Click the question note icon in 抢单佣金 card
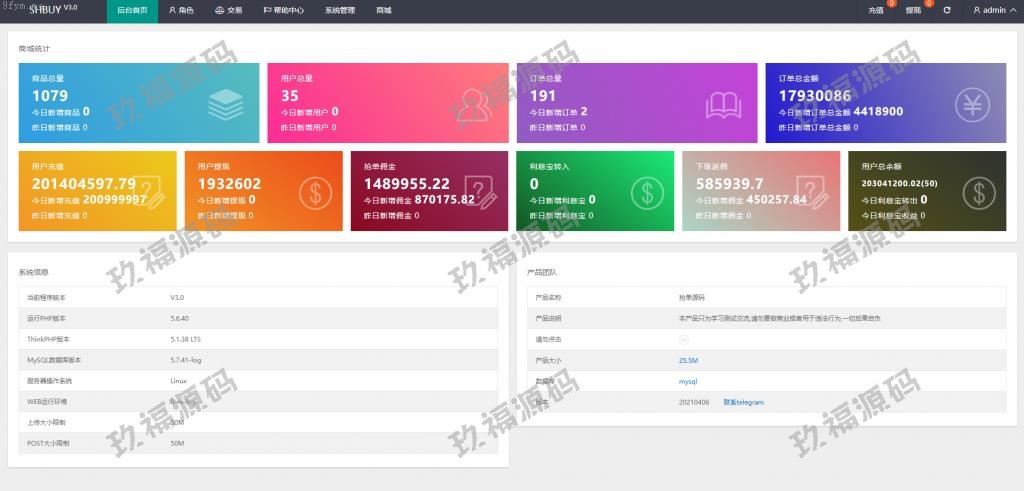Screen dimensions: 1024x491 (479, 191)
